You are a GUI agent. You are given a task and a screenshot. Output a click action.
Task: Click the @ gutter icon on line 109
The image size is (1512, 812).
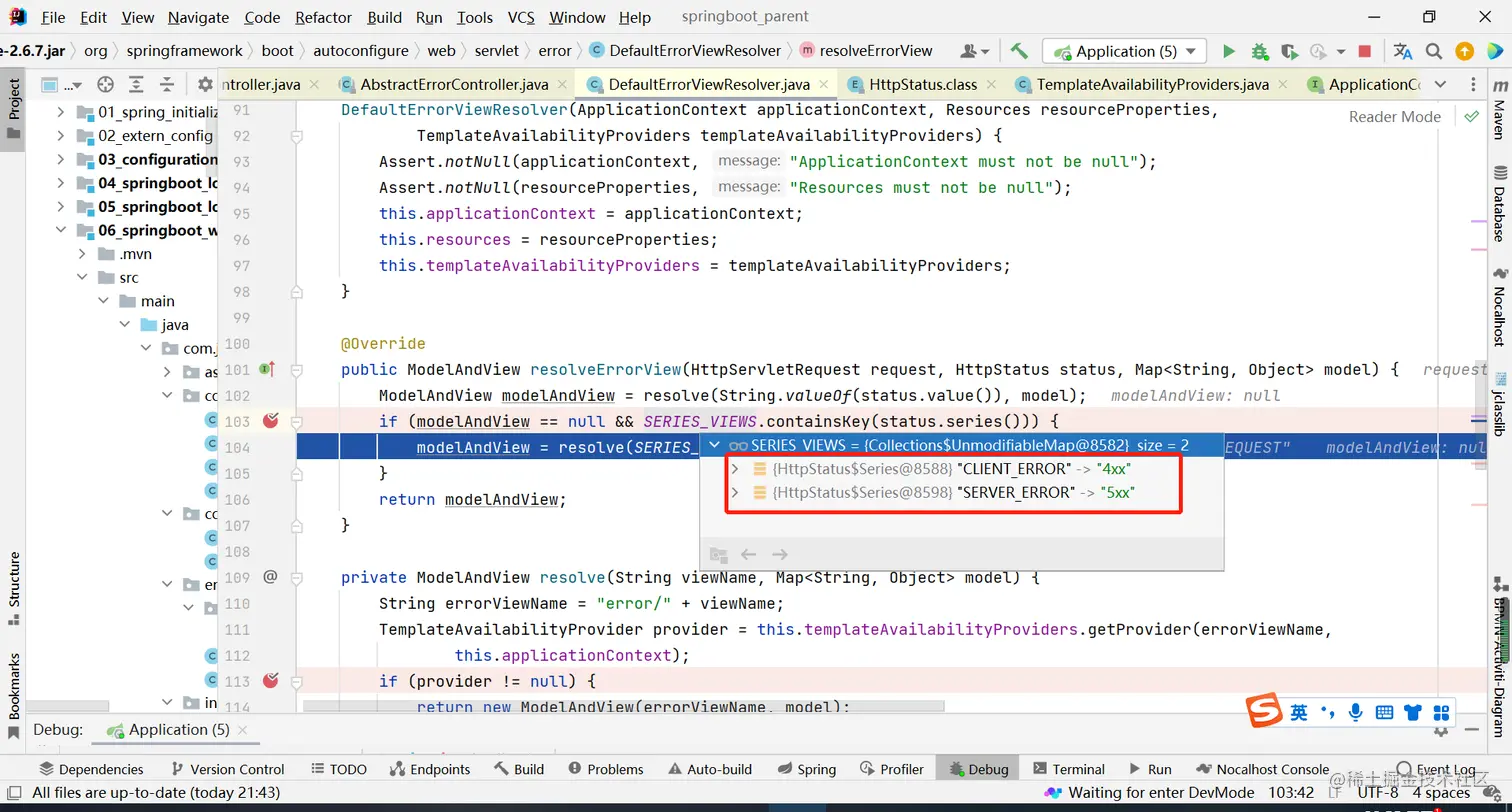tap(270, 577)
